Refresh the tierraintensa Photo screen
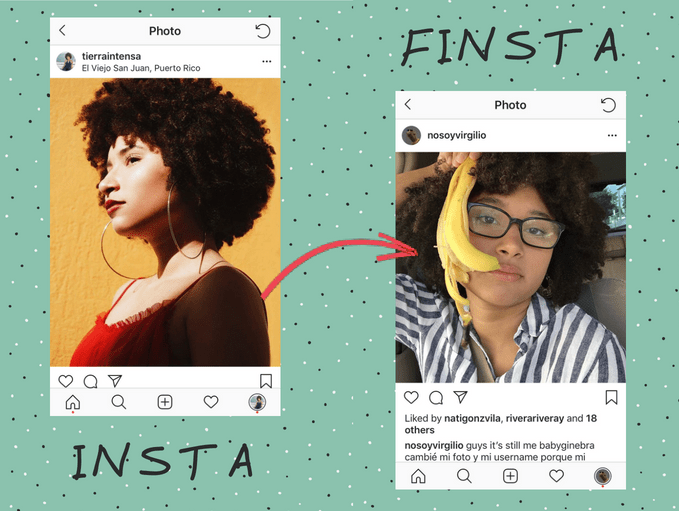Screen dimensions: 679x511 coord(263,31)
